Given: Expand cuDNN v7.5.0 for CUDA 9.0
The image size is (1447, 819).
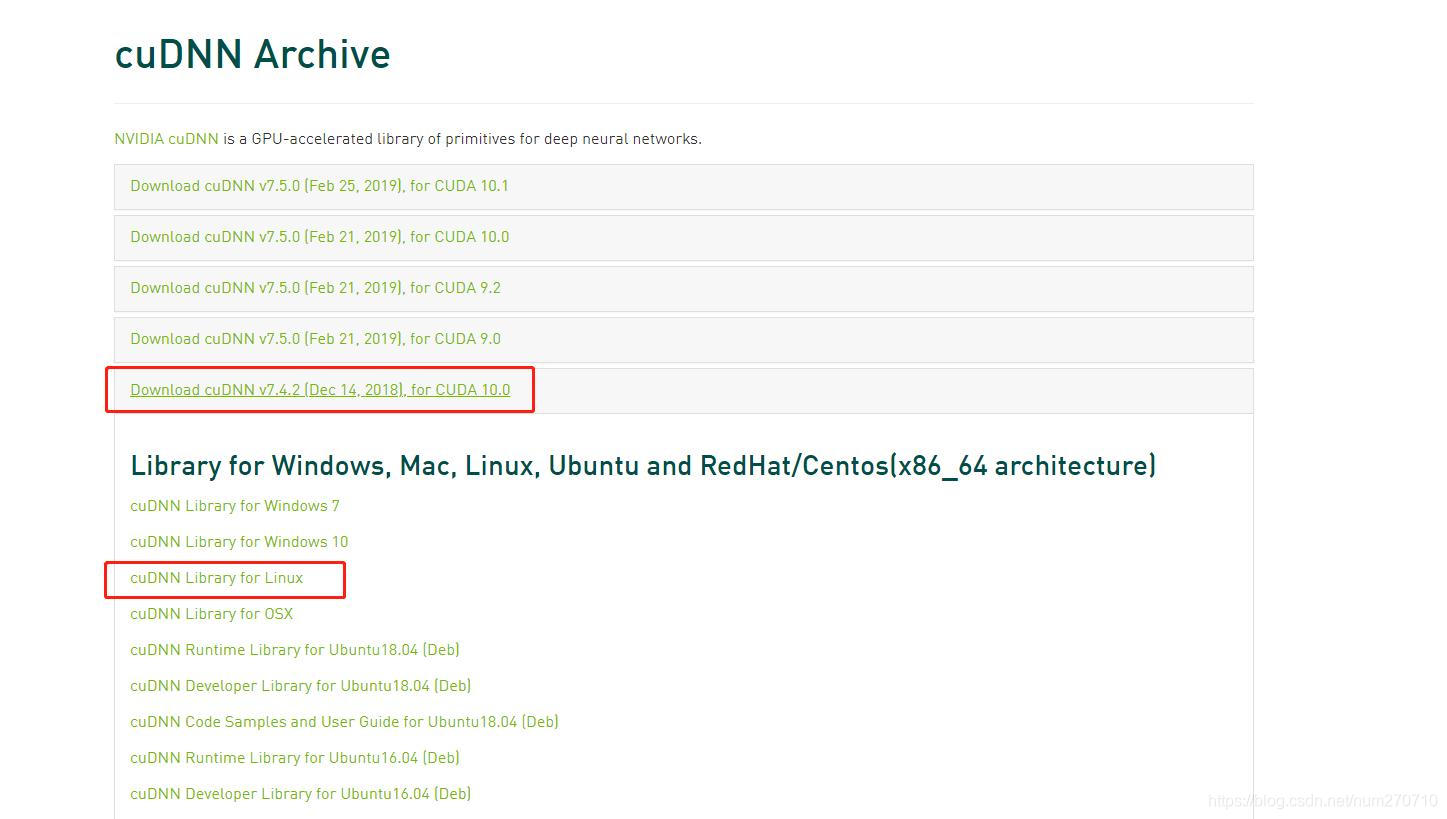Looking at the screenshot, I should tap(315, 339).
